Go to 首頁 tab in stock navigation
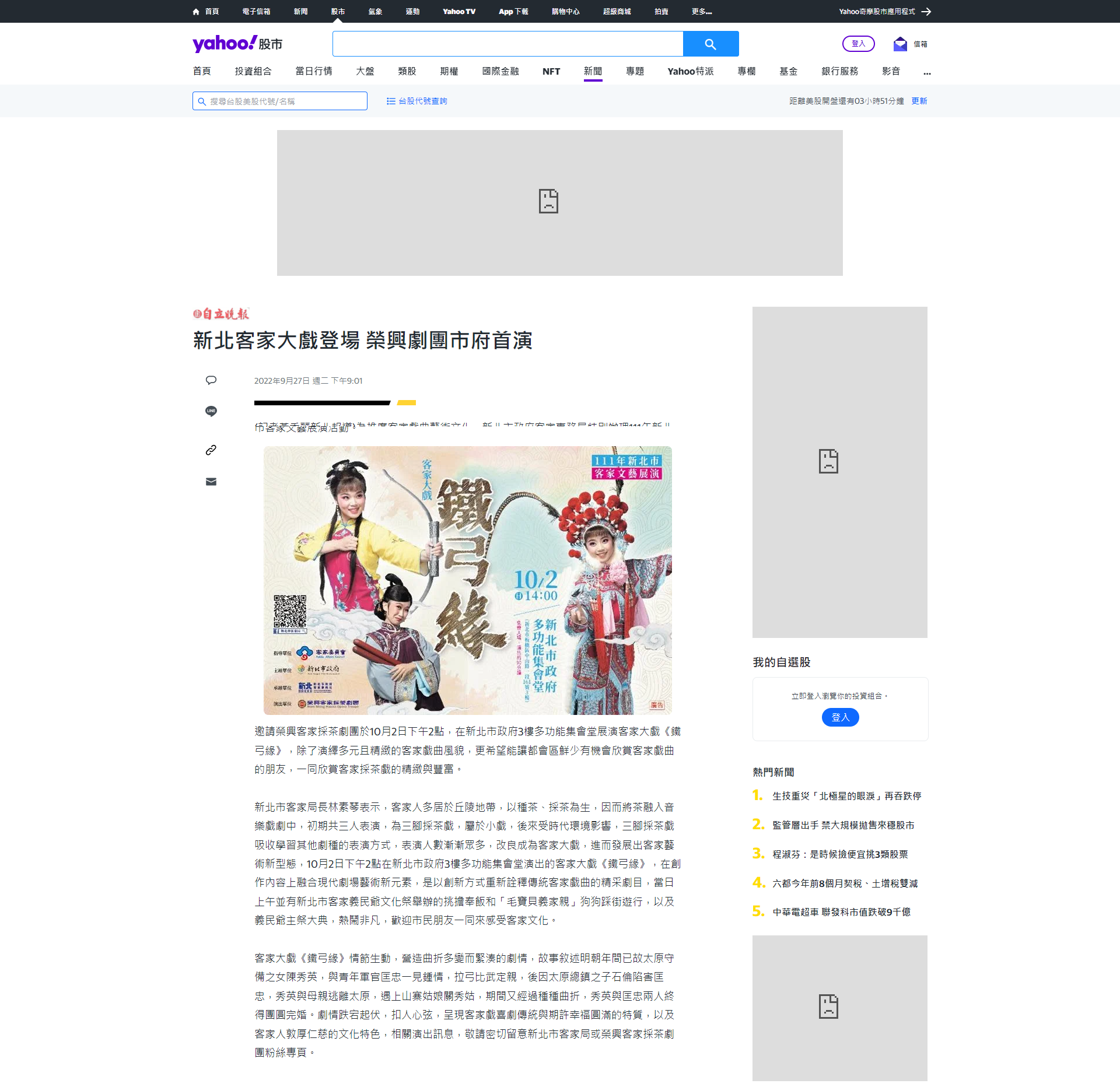Viewport: 1120px width, 1087px height. 202,71
